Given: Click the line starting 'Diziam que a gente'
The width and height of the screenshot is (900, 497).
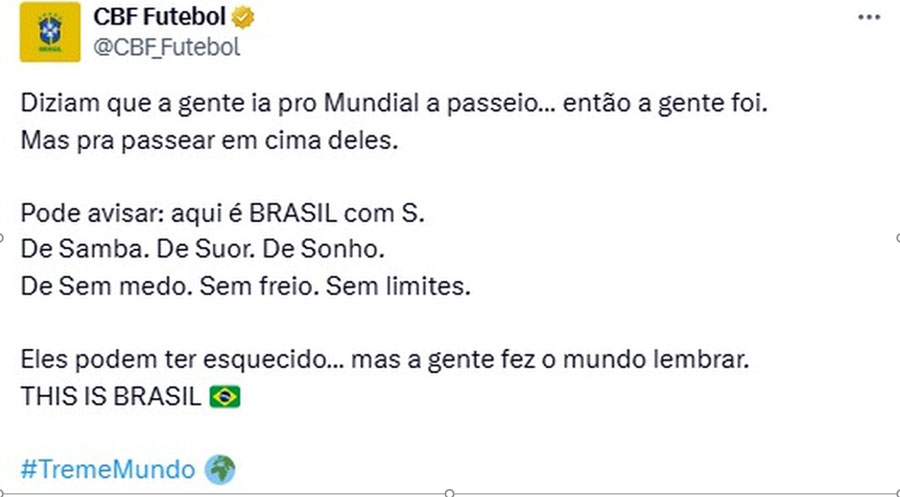Looking at the screenshot, I should pos(394,104).
